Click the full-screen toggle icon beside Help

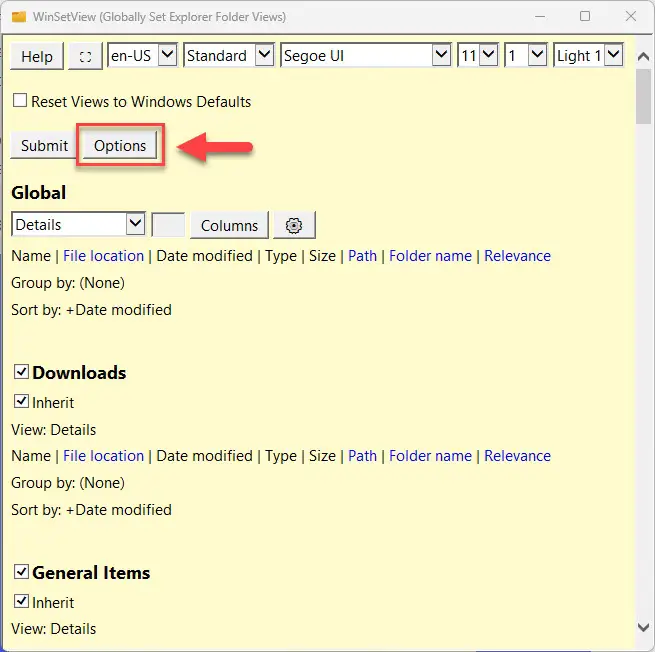pos(85,56)
